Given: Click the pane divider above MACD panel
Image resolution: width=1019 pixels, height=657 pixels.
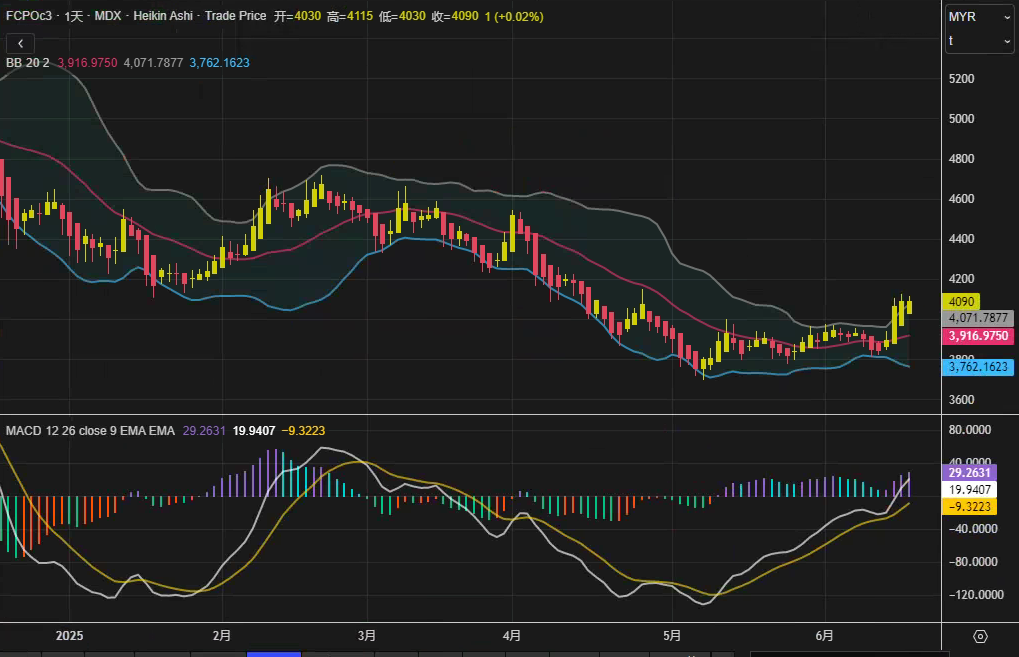Looking at the screenshot, I should point(470,414).
